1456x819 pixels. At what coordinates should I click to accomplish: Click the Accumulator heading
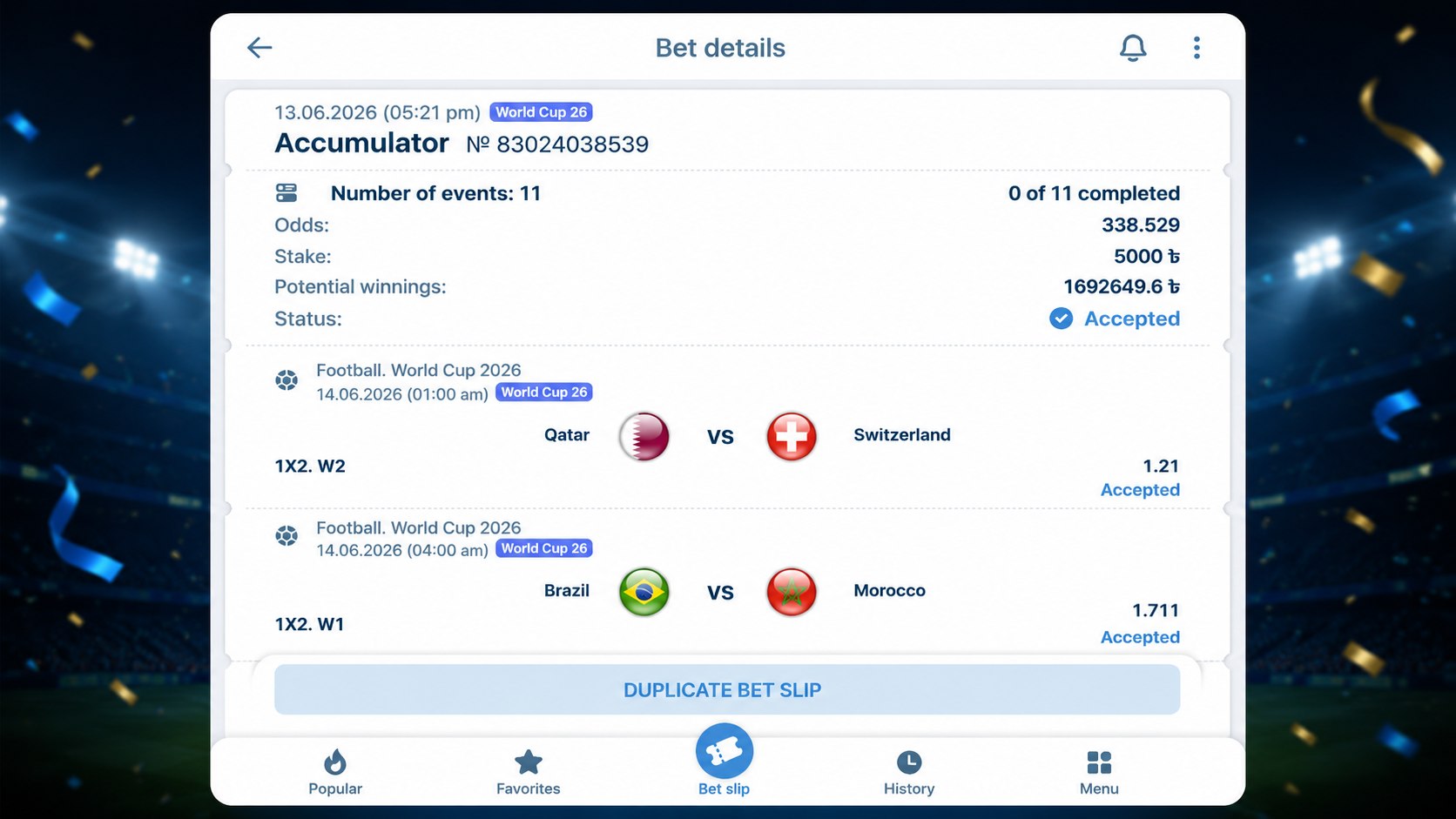click(x=362, y=143)
